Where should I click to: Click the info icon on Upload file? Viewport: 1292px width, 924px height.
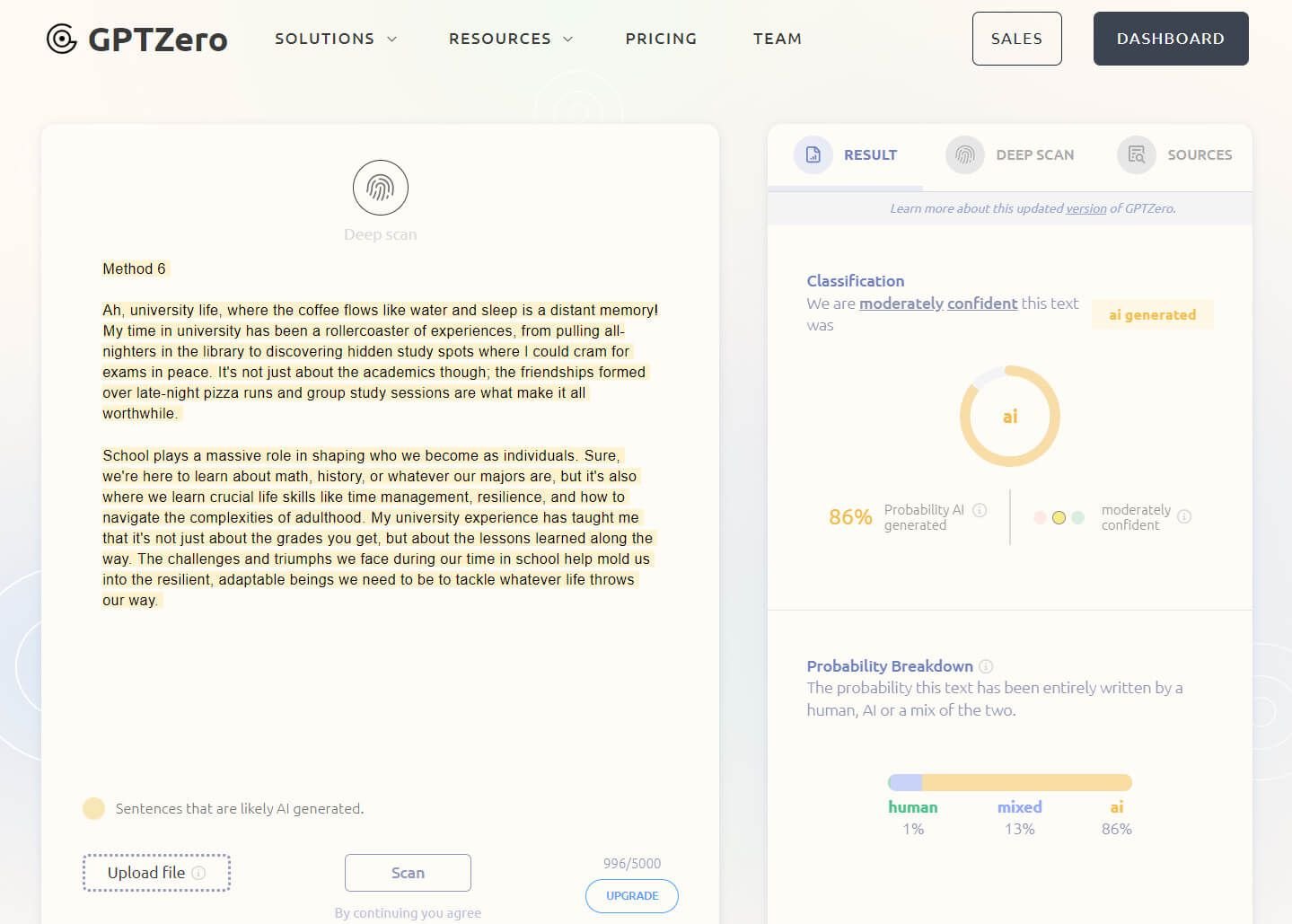click(199, 873)
